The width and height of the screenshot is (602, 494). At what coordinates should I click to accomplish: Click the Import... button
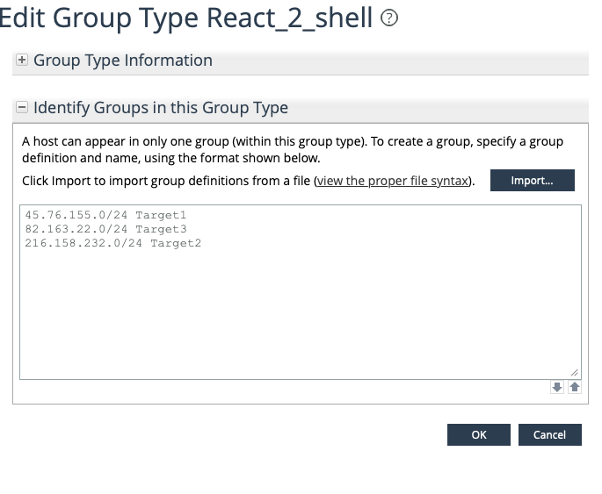tap(532, 180)
